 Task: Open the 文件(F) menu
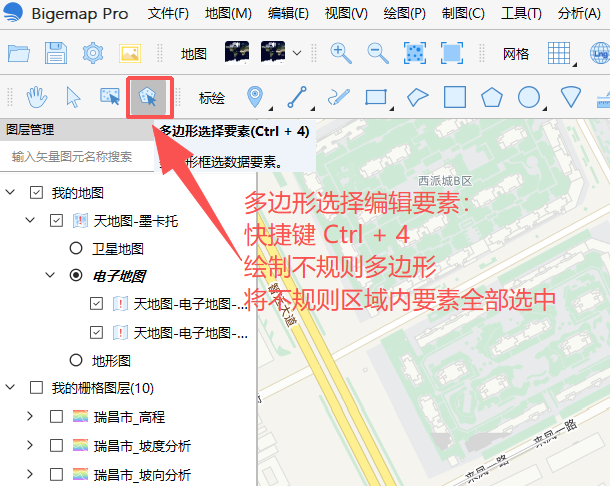tap(168, 14)
